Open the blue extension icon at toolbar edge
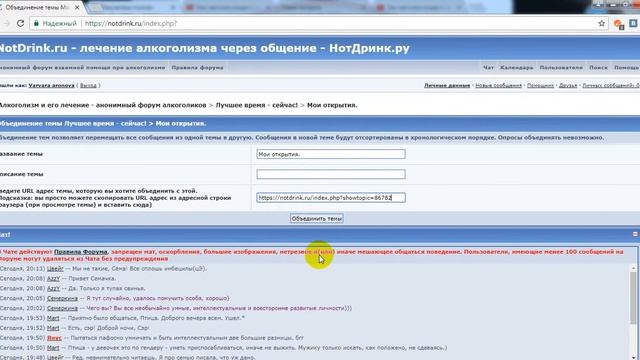 click(x=634, y=24)
